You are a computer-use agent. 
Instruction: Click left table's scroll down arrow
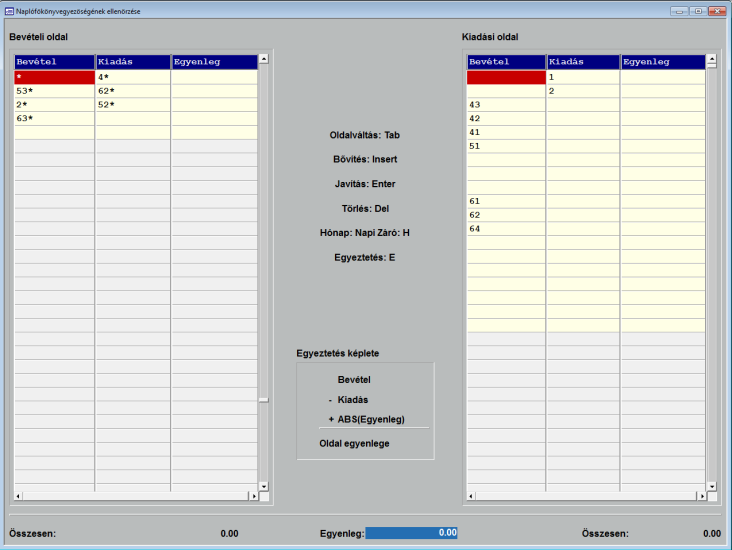(x=264, y=487)
